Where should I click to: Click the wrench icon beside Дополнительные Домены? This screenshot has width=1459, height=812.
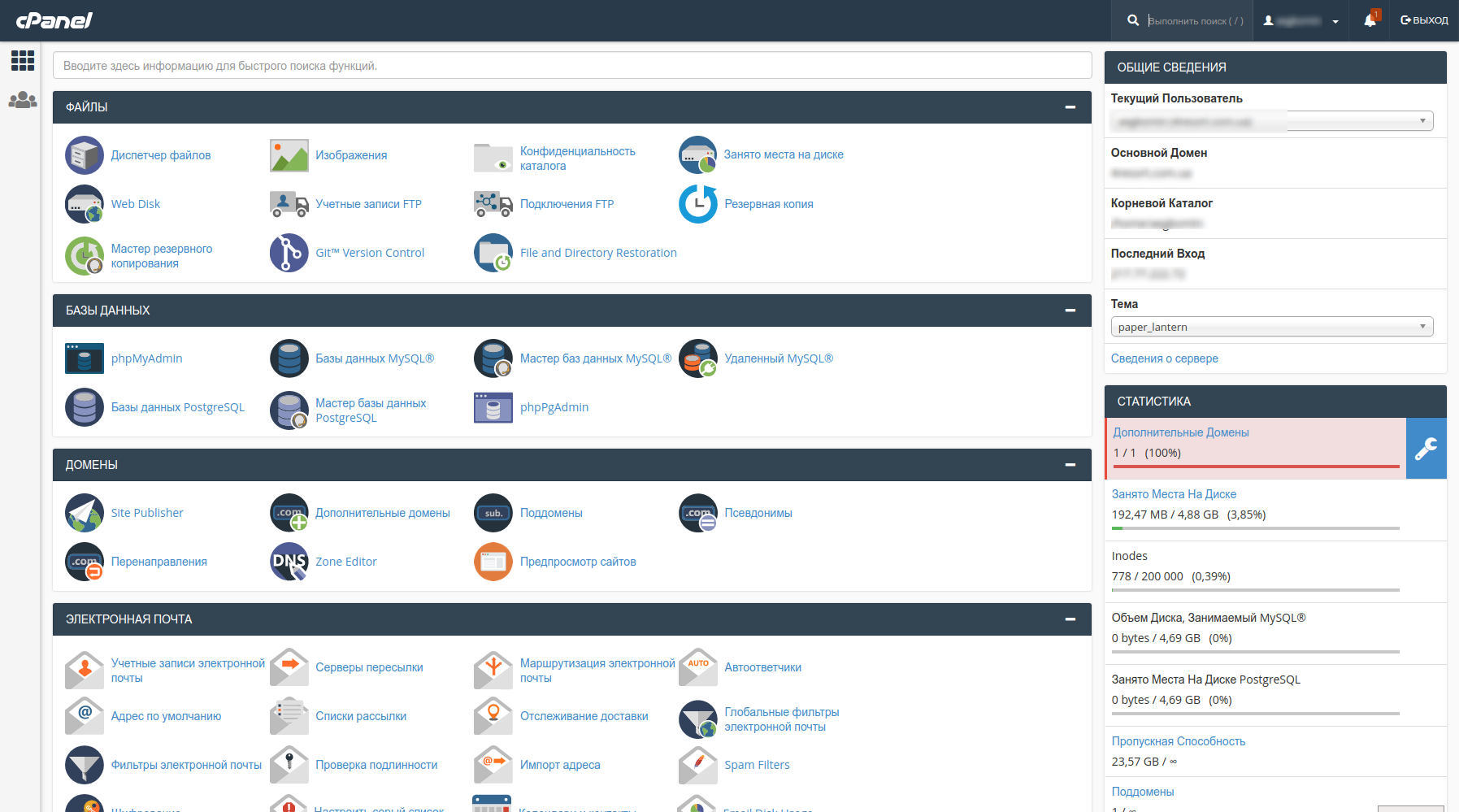point(1426,449)
